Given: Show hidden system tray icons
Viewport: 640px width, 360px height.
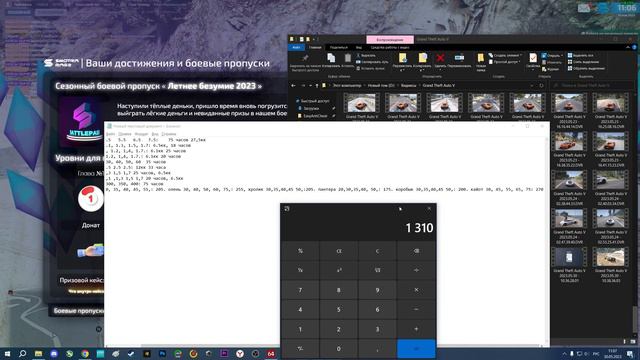Looking at the screenshot, I should pyautogui.click(x=564, y=353).
